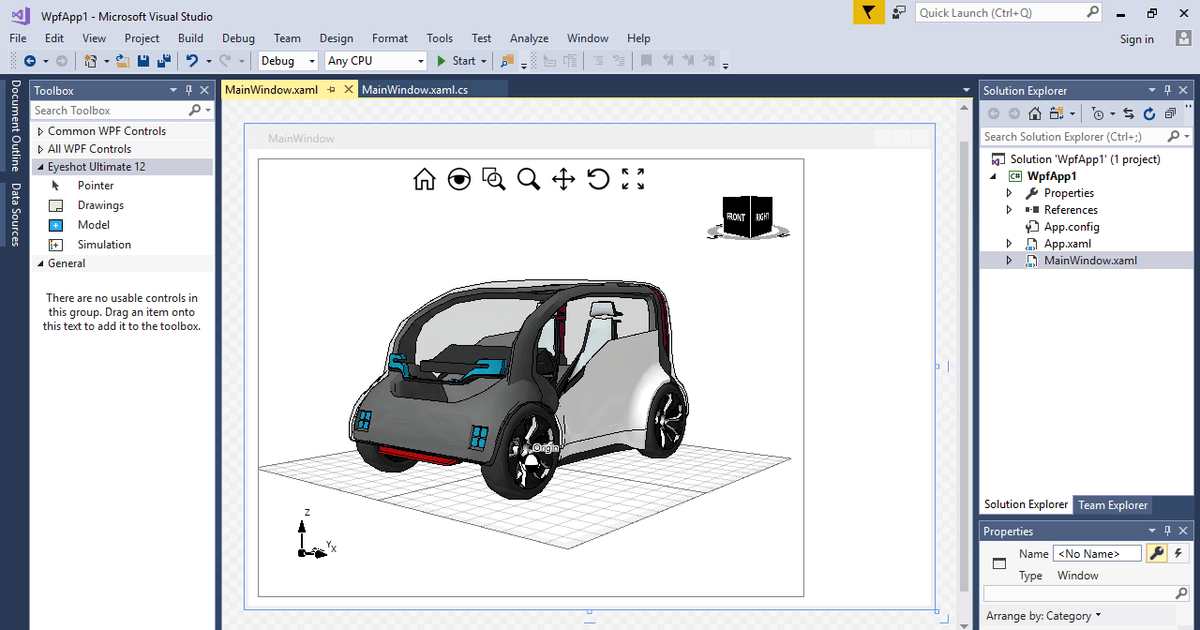
Task: Open the Build menu
Action: (x=190, y=38)
